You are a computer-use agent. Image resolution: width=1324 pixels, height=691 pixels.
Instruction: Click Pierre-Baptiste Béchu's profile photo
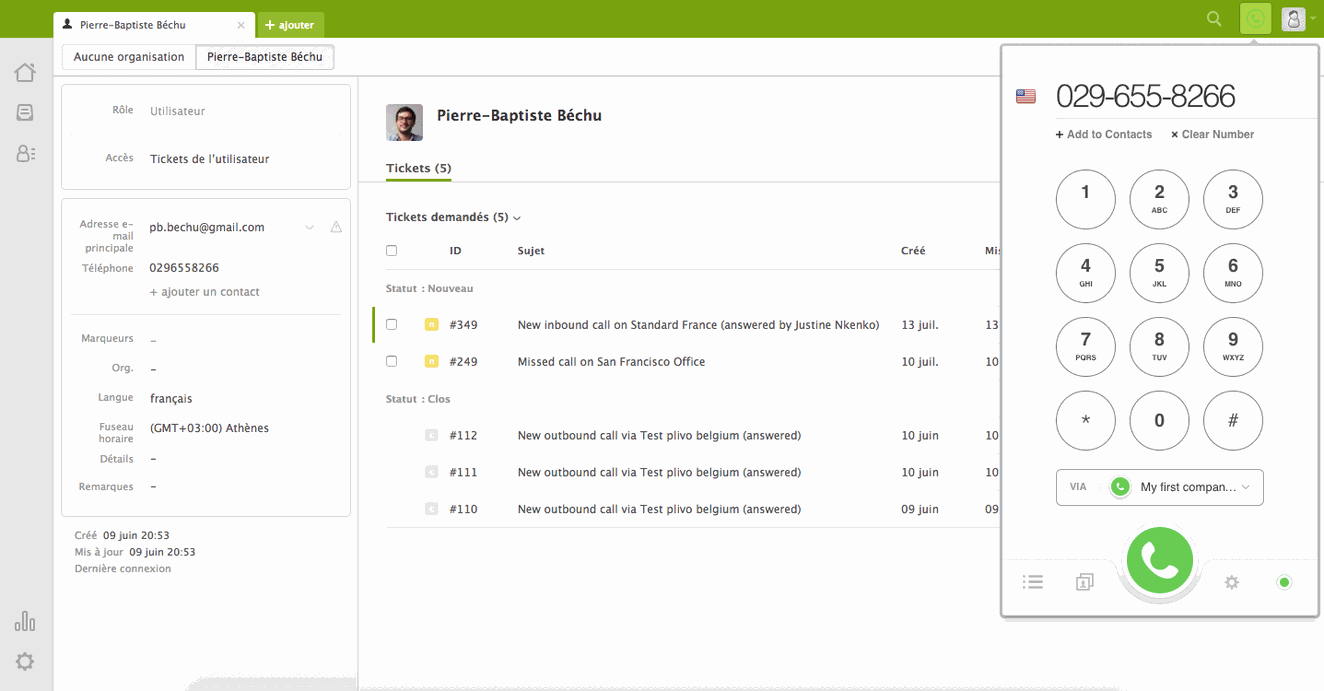[404, 122]
